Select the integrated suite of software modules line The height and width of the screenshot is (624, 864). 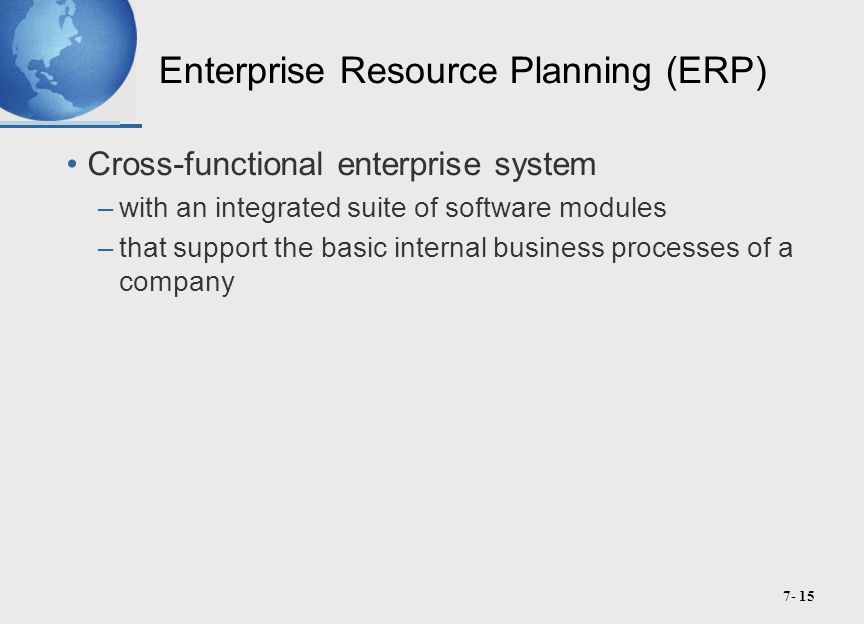[392, 208]
